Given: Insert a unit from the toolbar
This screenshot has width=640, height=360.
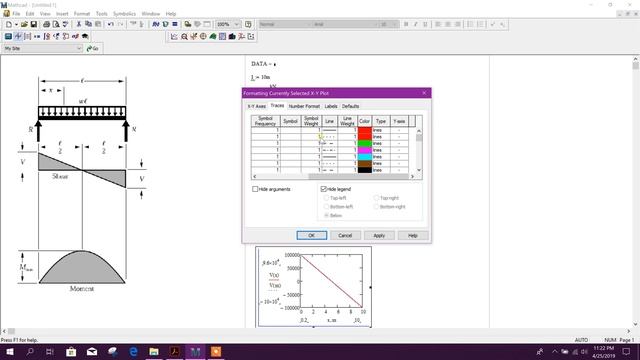Looking at the screenshot, I should pos(165,24).
